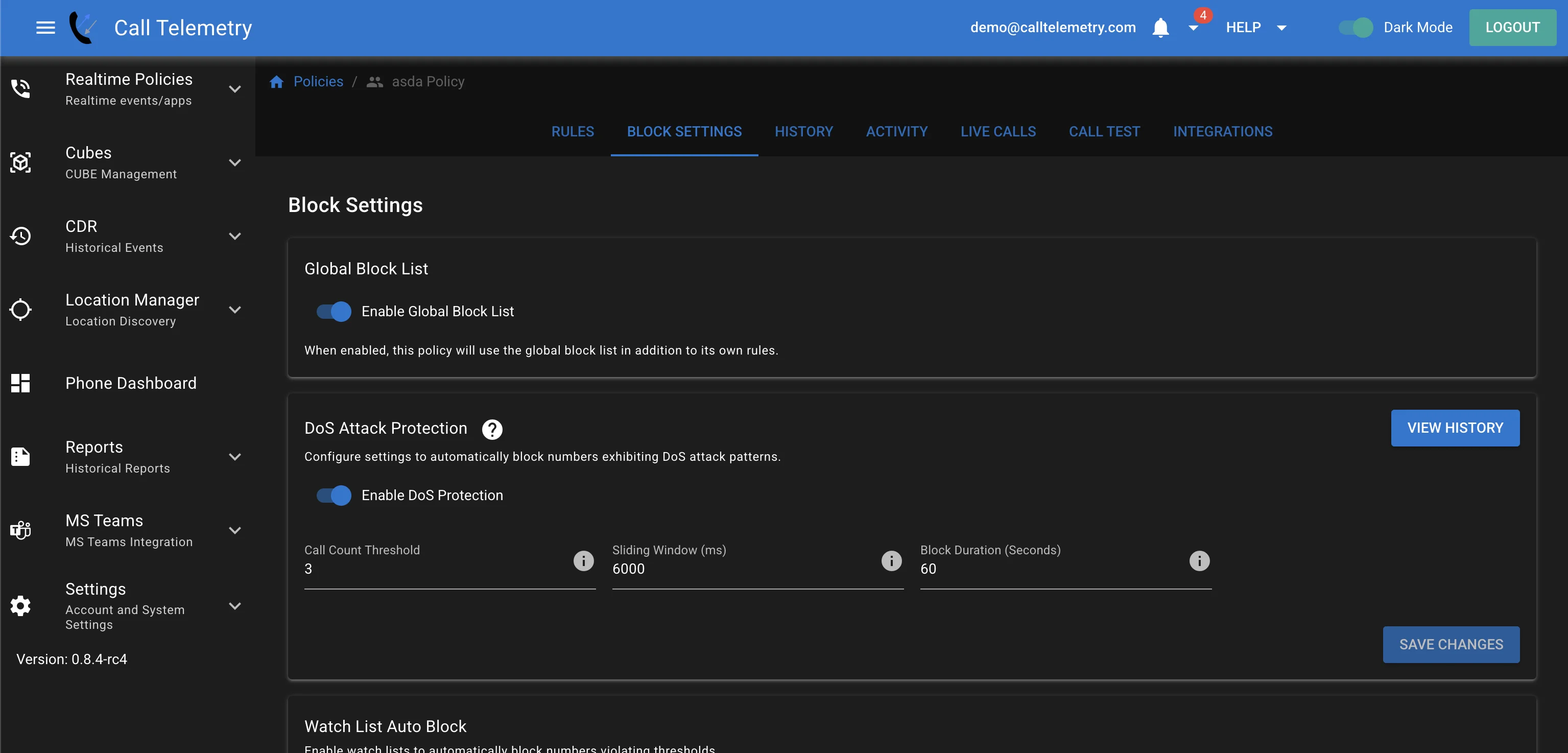Screen dimensions: 1568x753
Task: Expand the Reports sidebar section
Action: point(235,457)
